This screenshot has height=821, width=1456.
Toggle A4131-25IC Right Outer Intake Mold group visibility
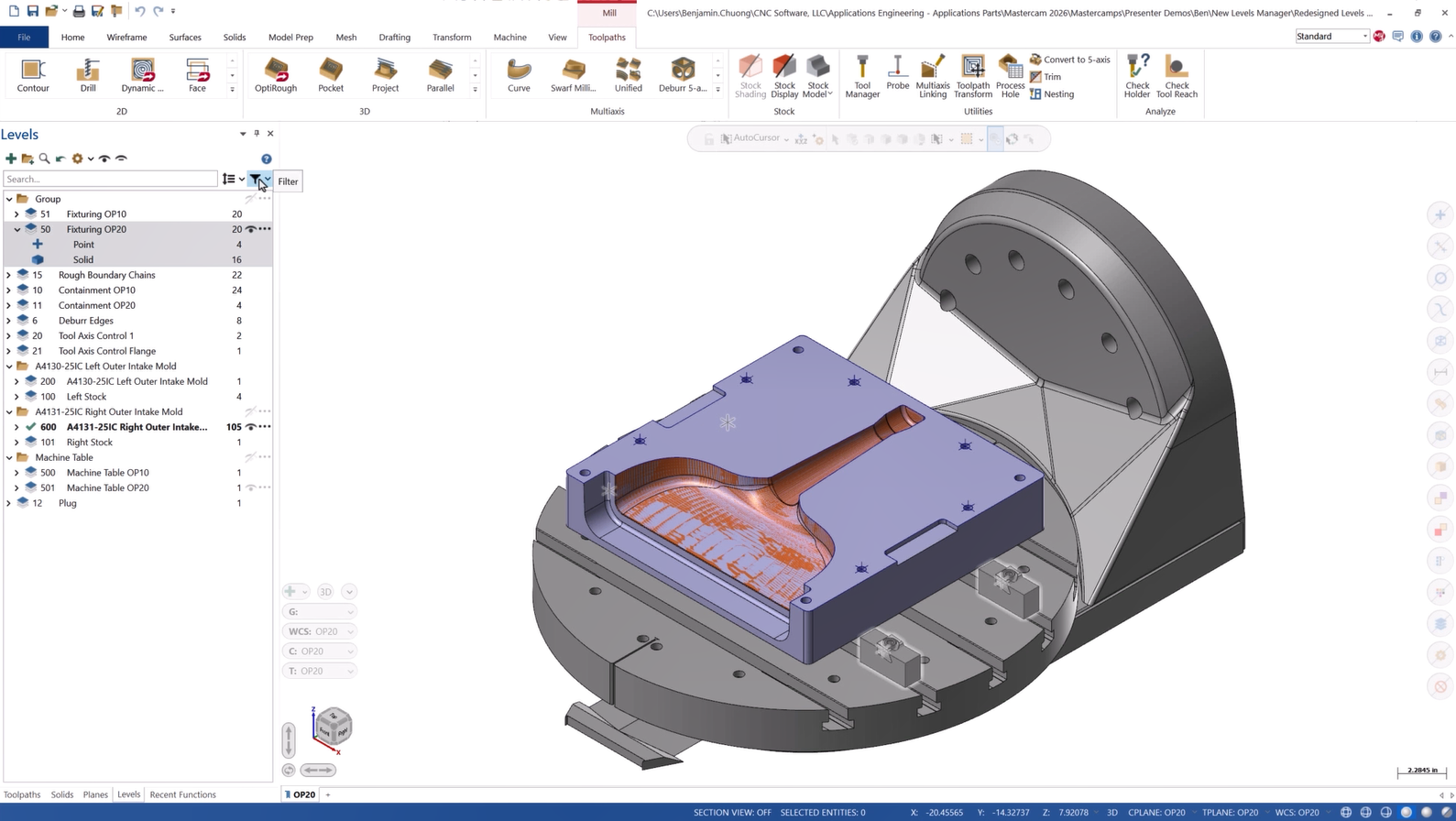pyautogui.click(x=250, y=411)
